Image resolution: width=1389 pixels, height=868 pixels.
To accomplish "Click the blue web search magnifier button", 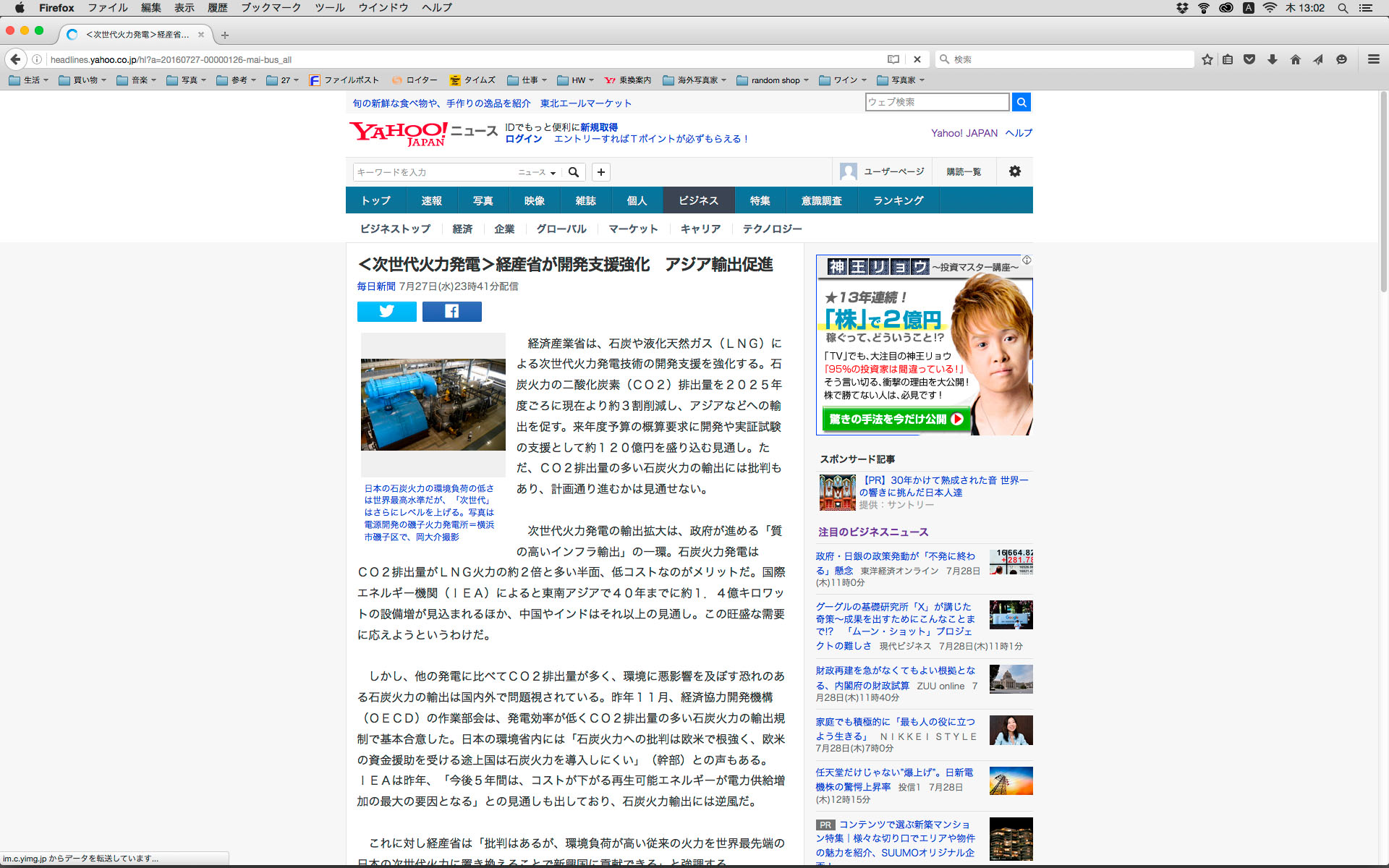I will 1021,102.
